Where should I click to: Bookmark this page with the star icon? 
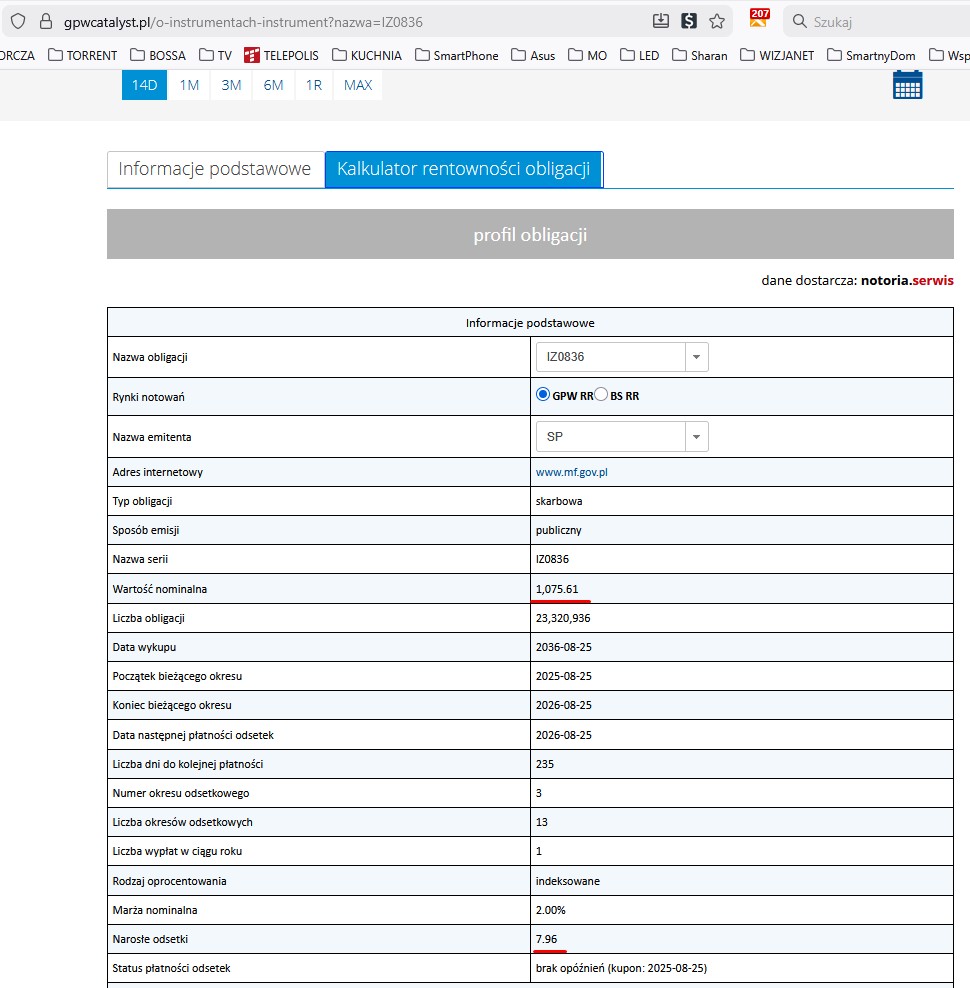click(x=717, y=21)
